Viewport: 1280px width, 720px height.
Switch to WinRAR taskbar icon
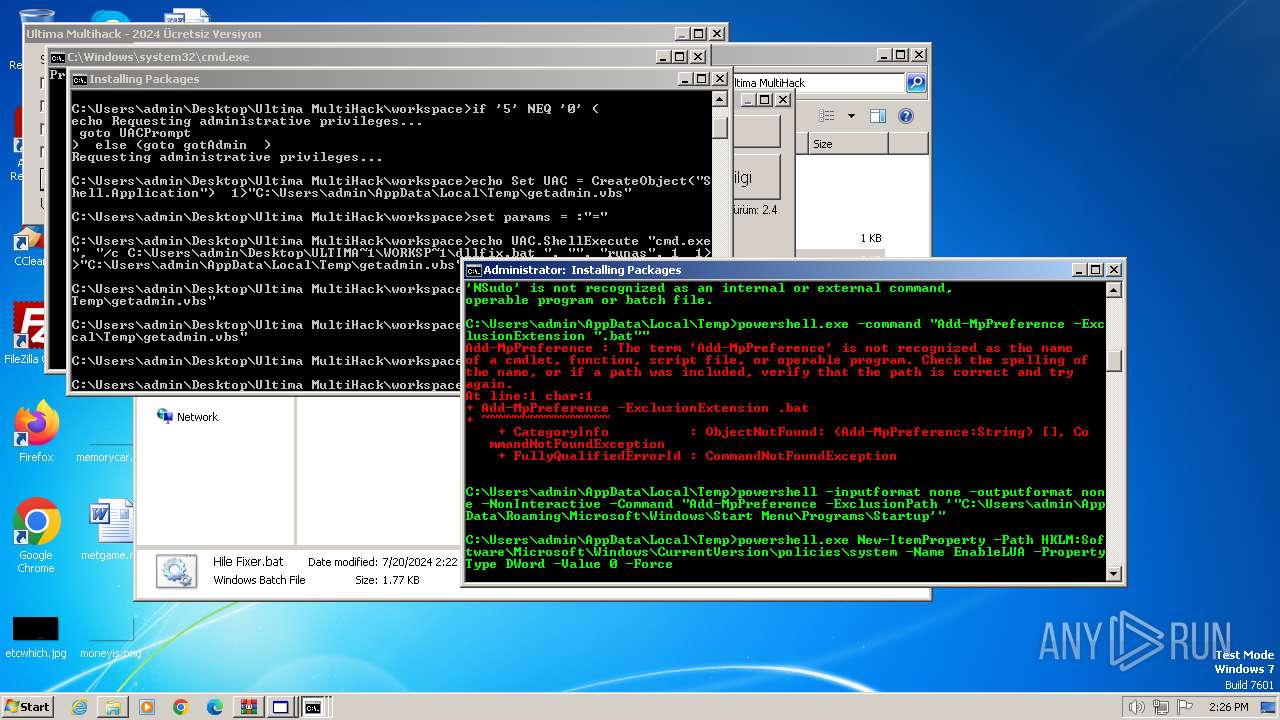pyautogui.click(x=247, y=707)
